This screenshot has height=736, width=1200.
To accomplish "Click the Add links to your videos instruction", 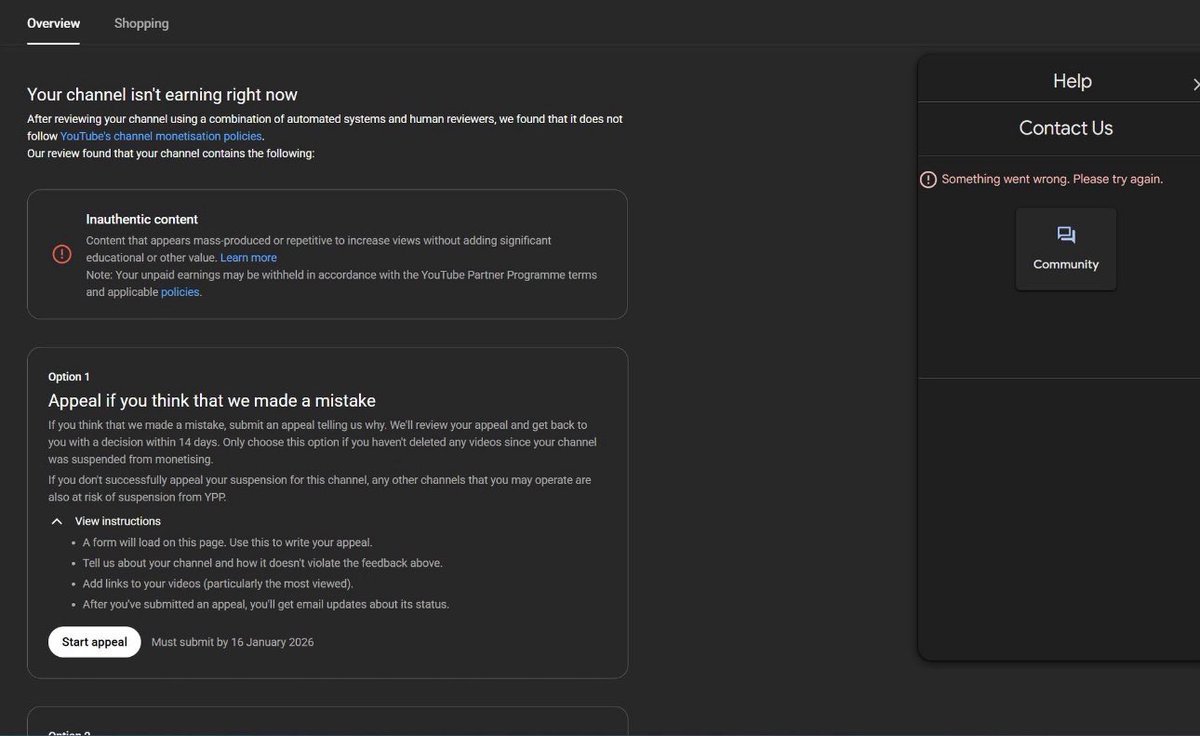I will point(218,583).
